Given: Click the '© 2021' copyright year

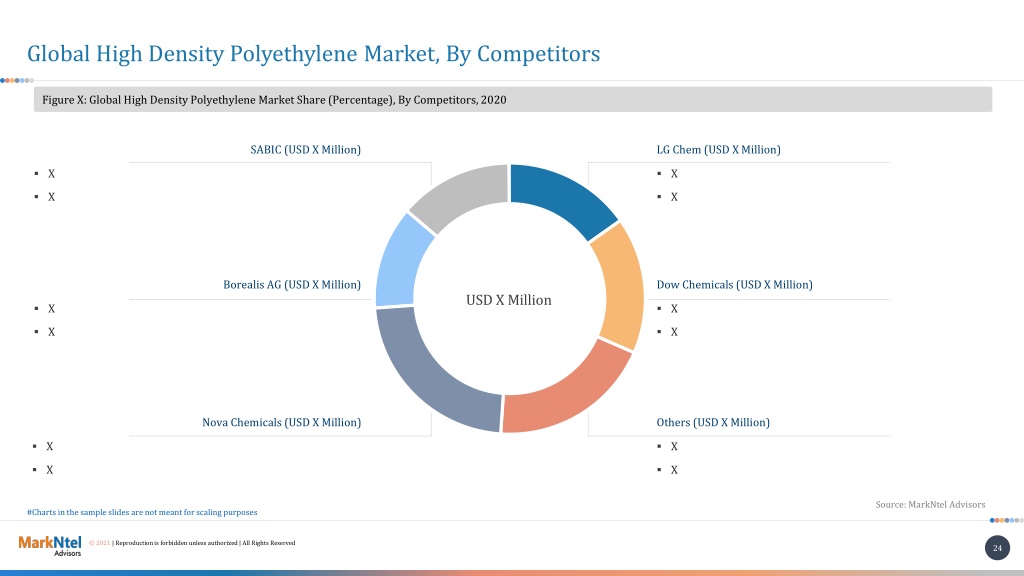Looking at the screenshot, I should click(x=99, y=543).
